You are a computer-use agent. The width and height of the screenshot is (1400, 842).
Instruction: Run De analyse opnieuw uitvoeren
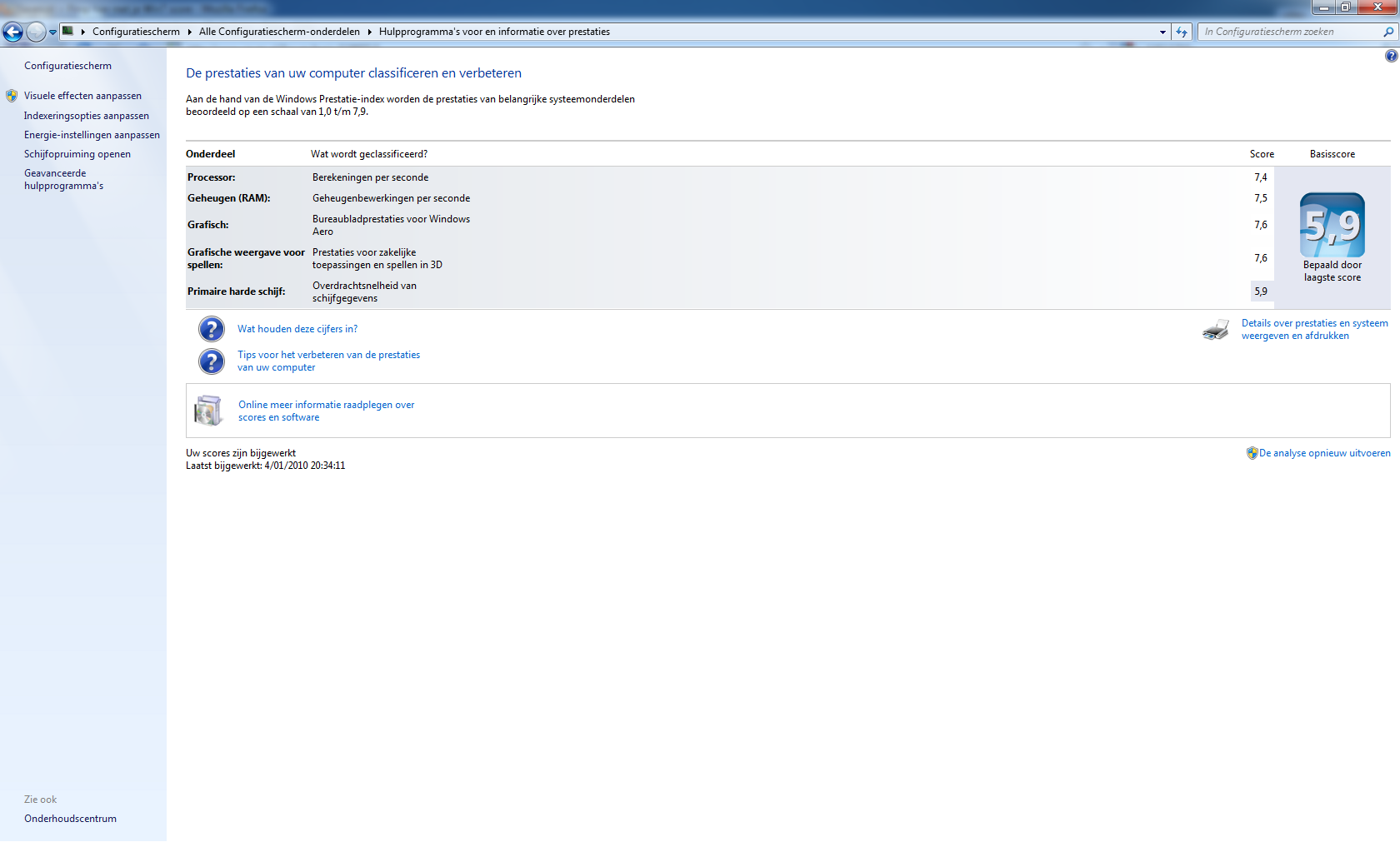(1325, 453)
